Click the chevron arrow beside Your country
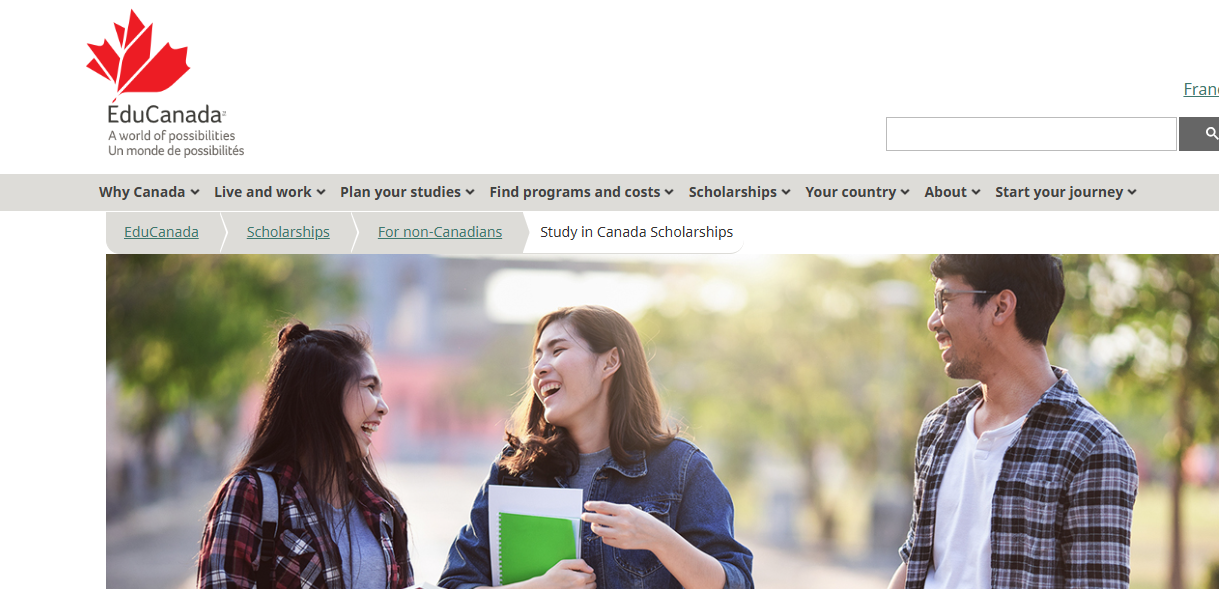Screen dimensions: 1219x589 click(x=905, y=192)
